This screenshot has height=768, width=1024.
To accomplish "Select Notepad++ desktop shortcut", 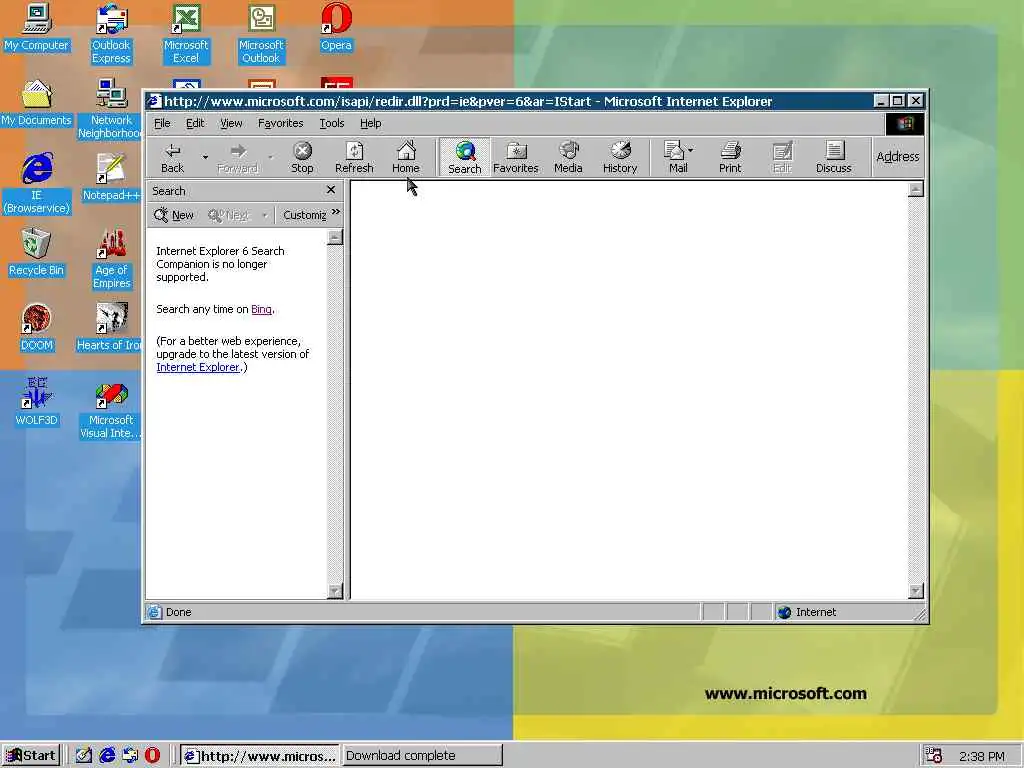I will click(111, 177).
